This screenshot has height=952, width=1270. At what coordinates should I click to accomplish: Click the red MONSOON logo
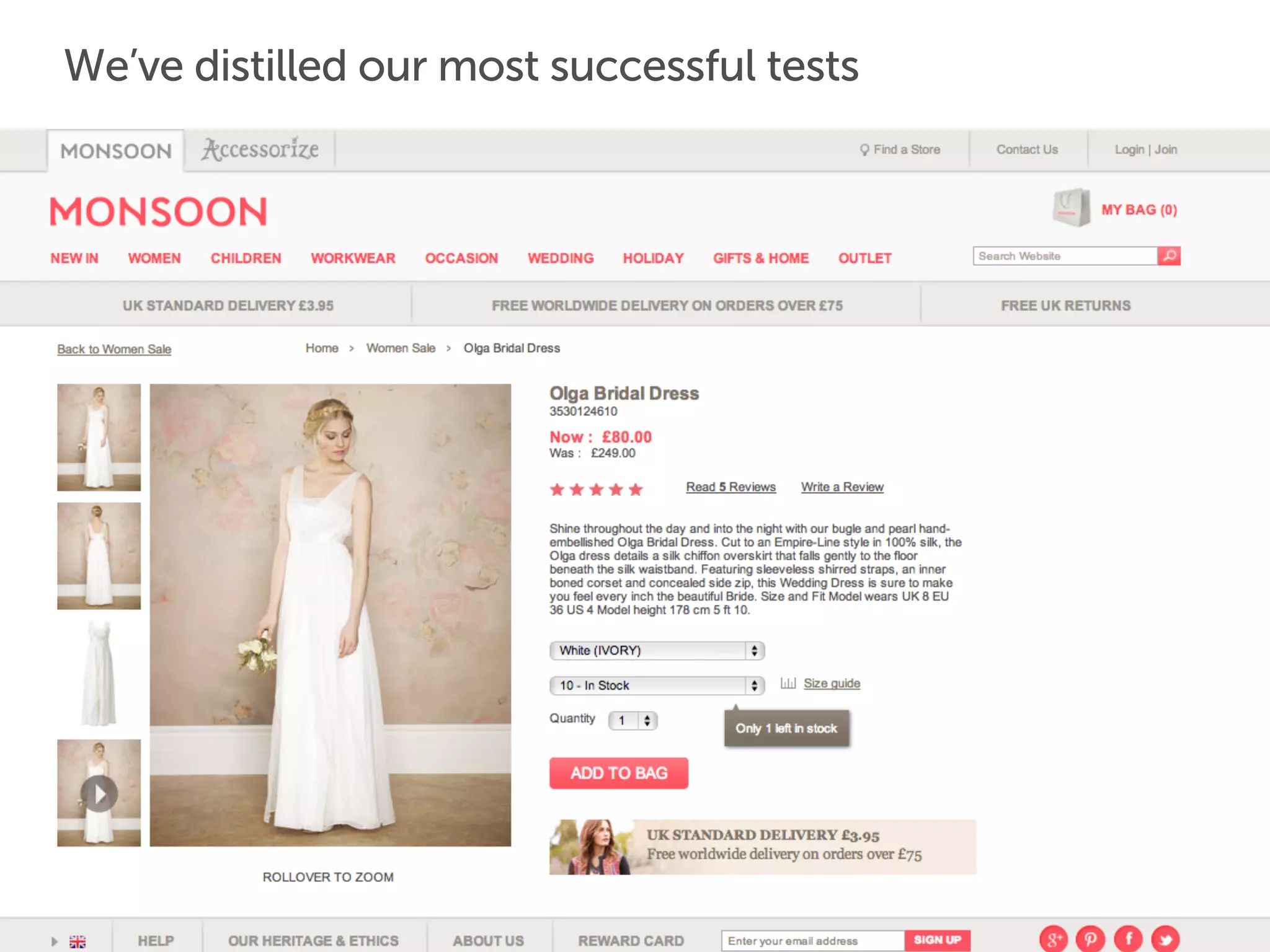(x=158, y=212)
